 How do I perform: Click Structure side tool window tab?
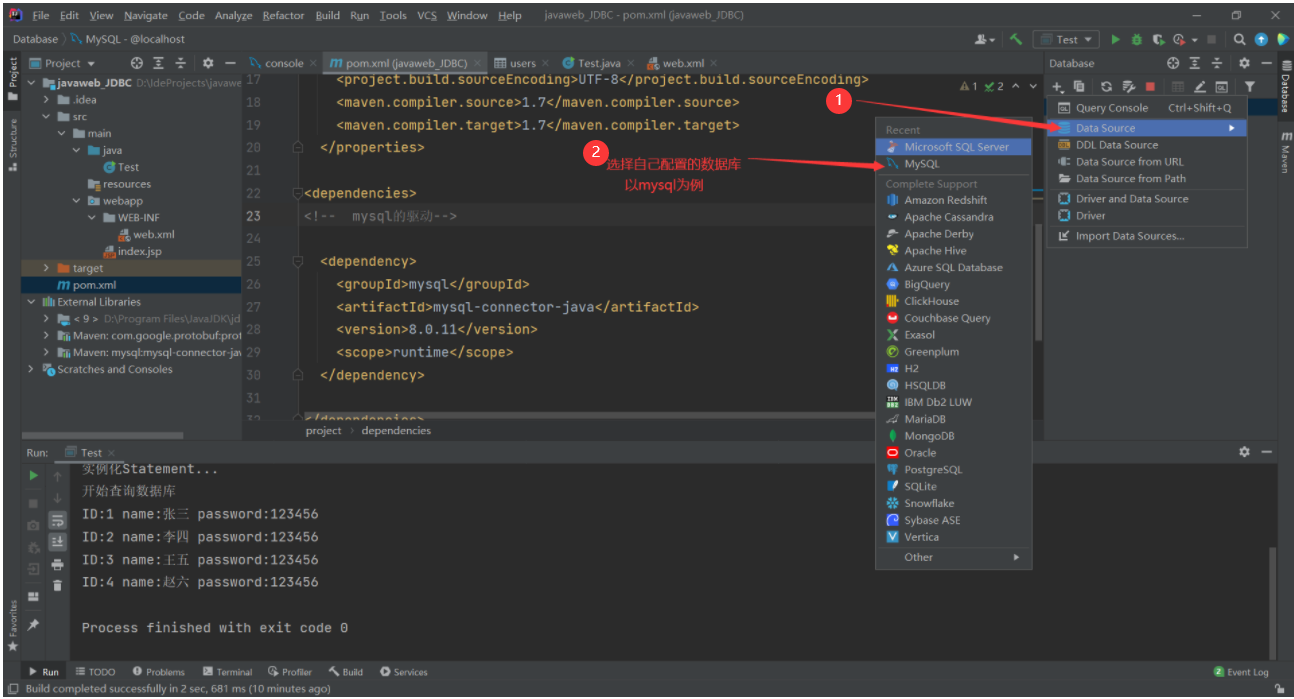13,145
